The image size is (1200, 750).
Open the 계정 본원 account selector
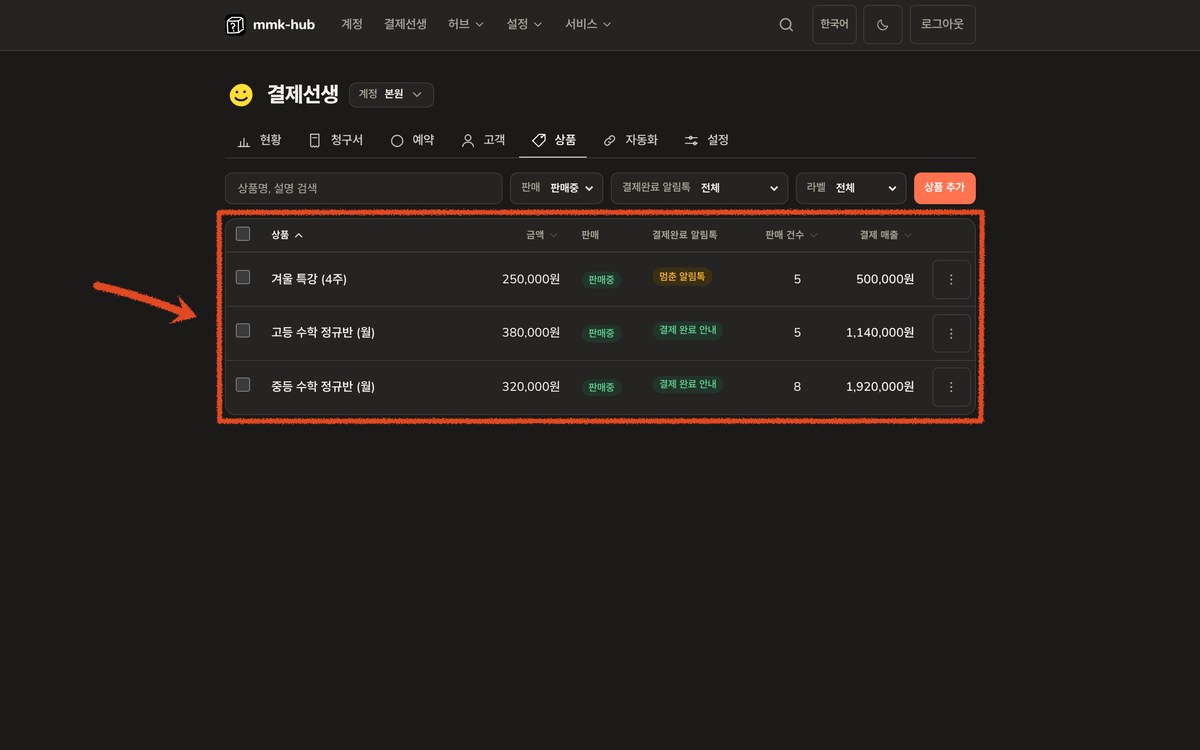pyautogui.click(x=391, y=94)
